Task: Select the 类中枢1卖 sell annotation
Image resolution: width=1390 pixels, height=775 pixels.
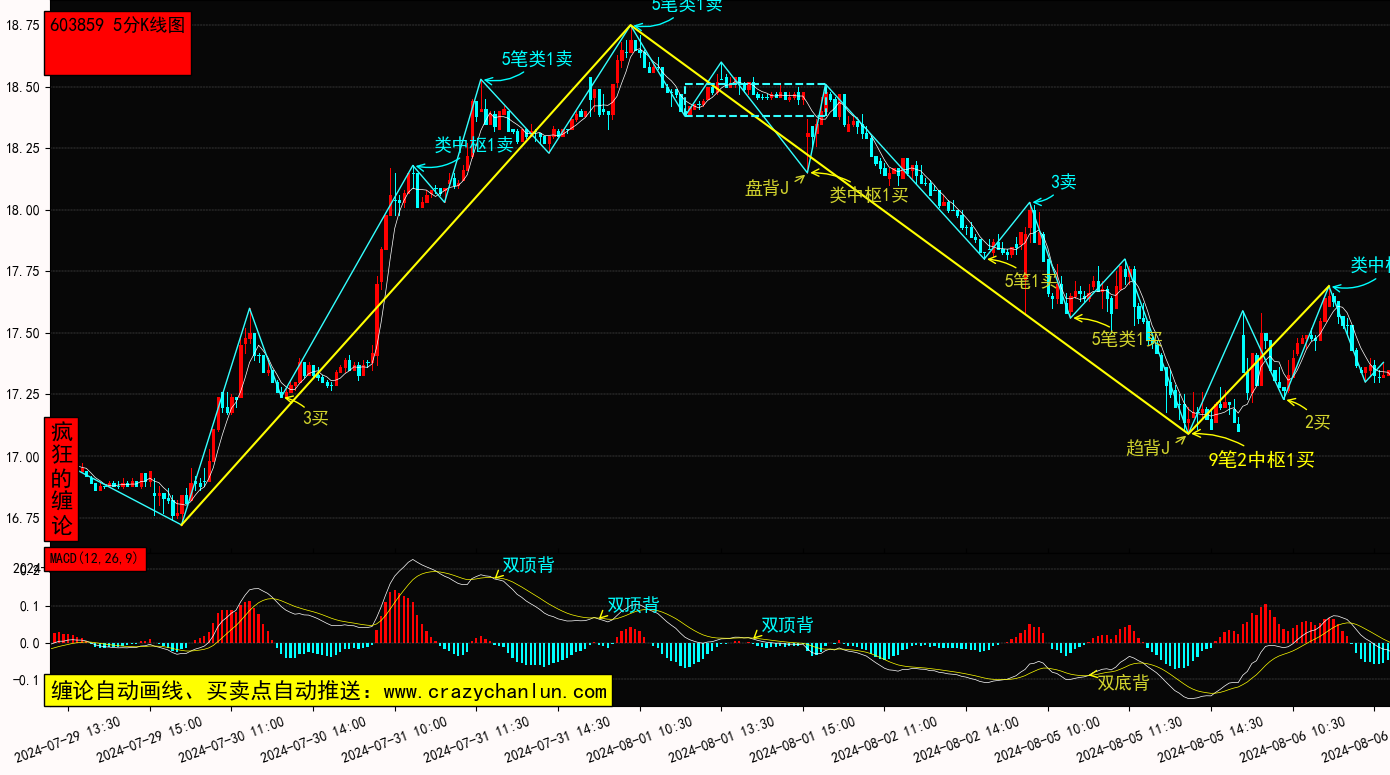Action: pyautogui.click(x=473, y=144)
